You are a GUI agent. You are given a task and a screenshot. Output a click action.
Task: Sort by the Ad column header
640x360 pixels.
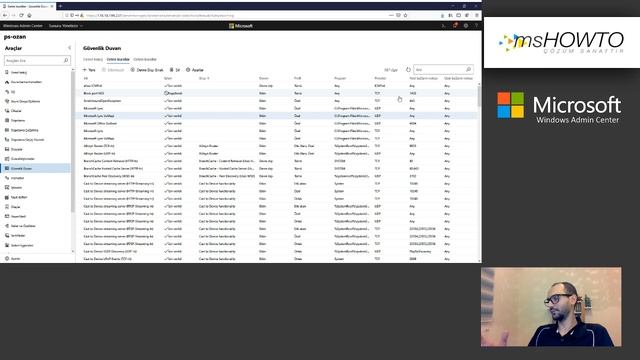pos(86,78)
